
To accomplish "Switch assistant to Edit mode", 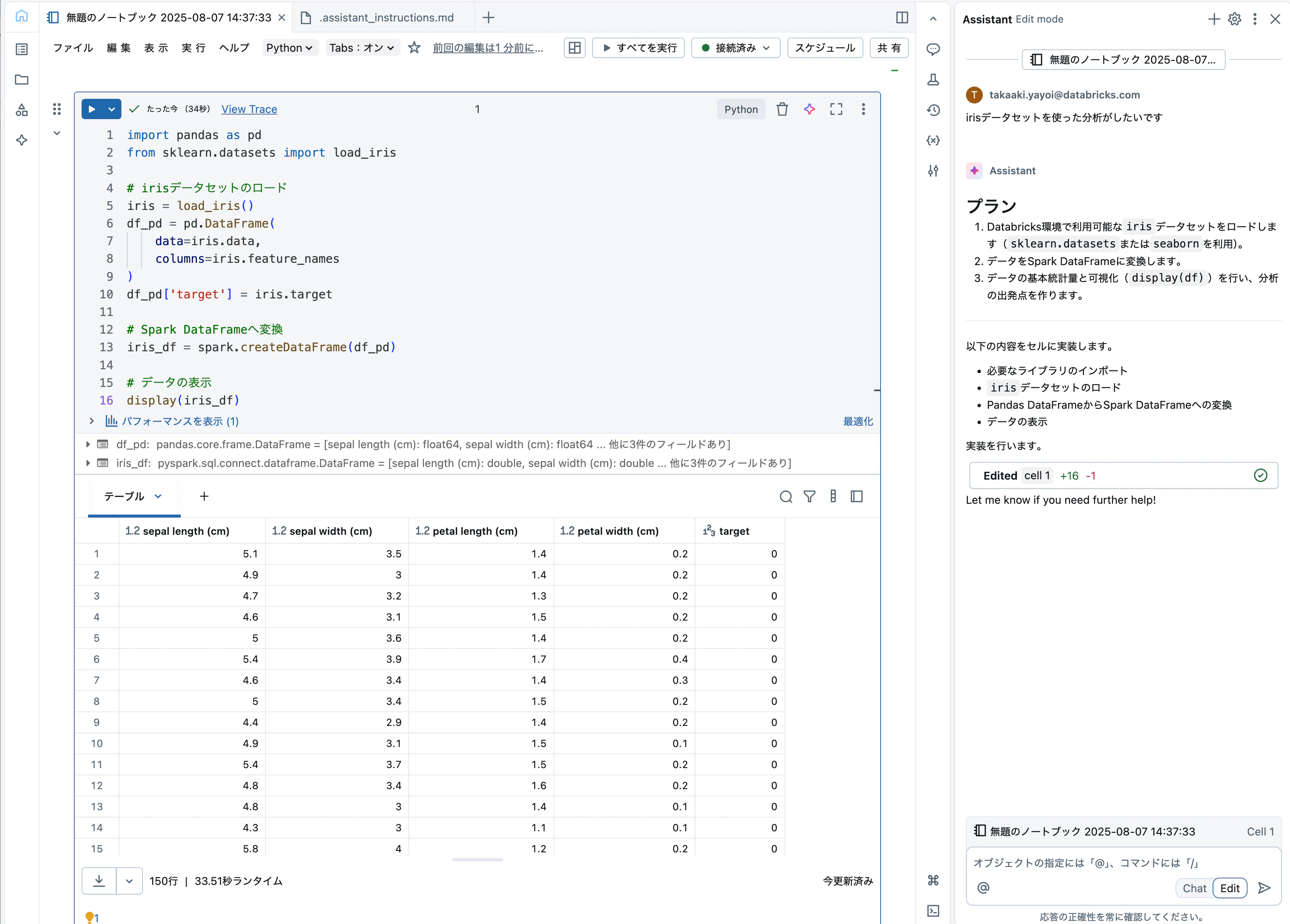I will click(1230, 888).
